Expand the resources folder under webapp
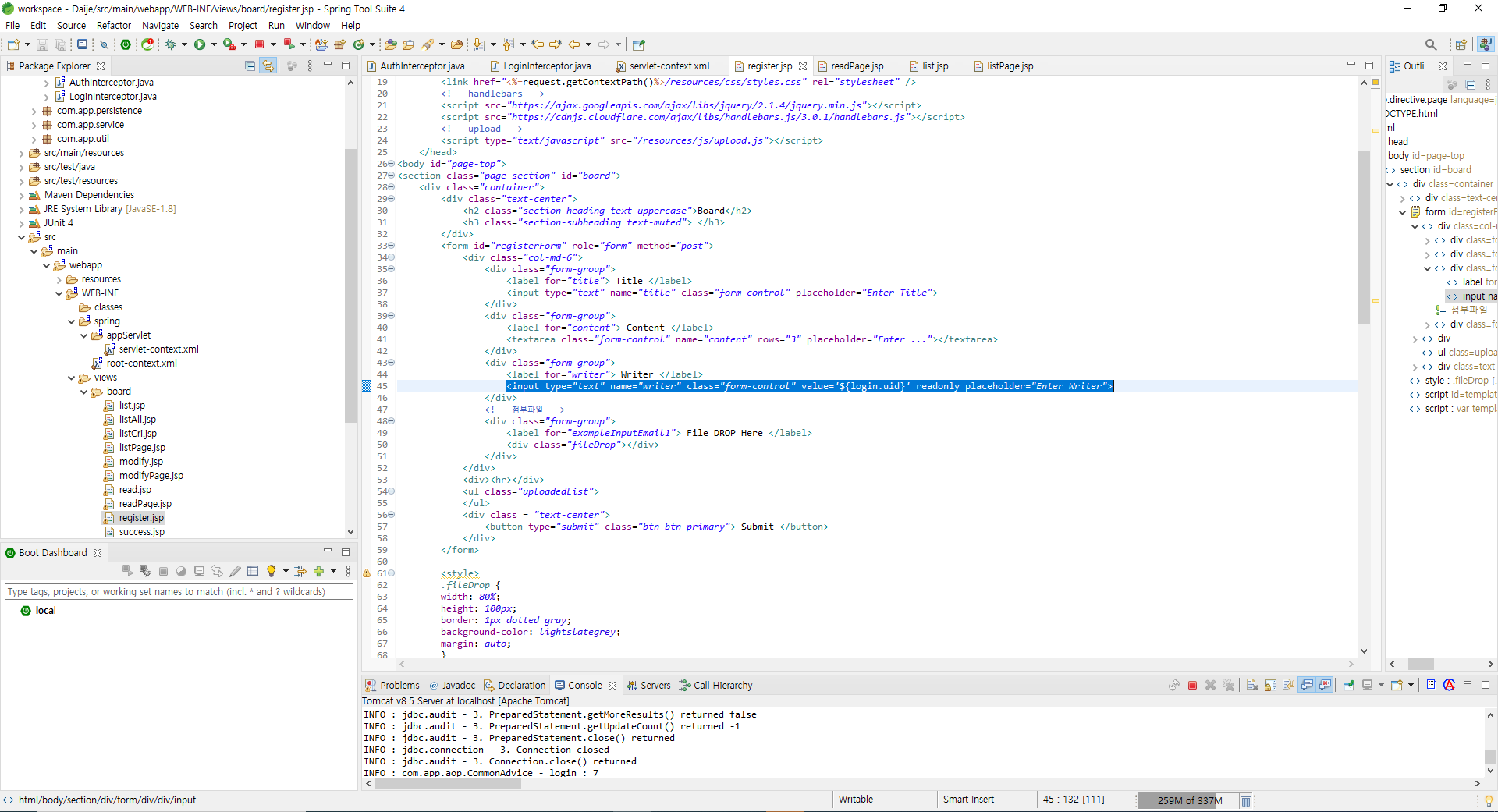Viewport: 1498px width, 812px height. tap(59, 279)
